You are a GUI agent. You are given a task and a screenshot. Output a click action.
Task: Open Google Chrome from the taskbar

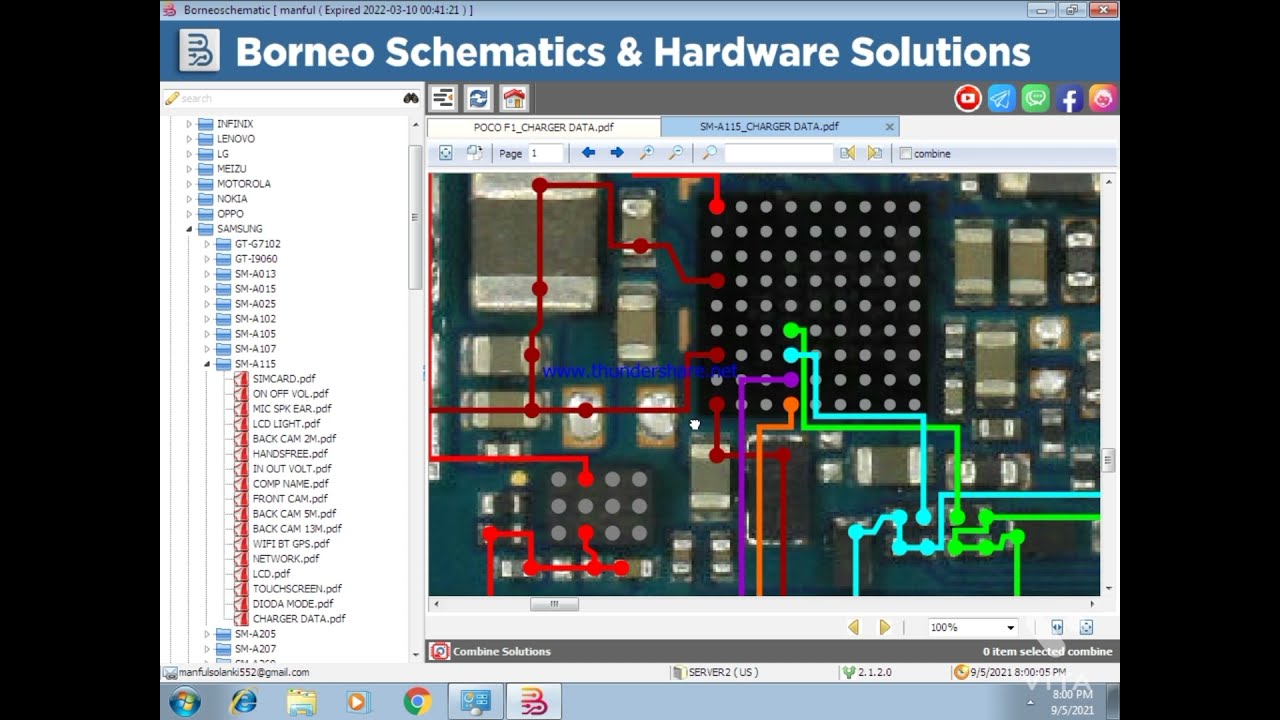[x=417, y=702]
